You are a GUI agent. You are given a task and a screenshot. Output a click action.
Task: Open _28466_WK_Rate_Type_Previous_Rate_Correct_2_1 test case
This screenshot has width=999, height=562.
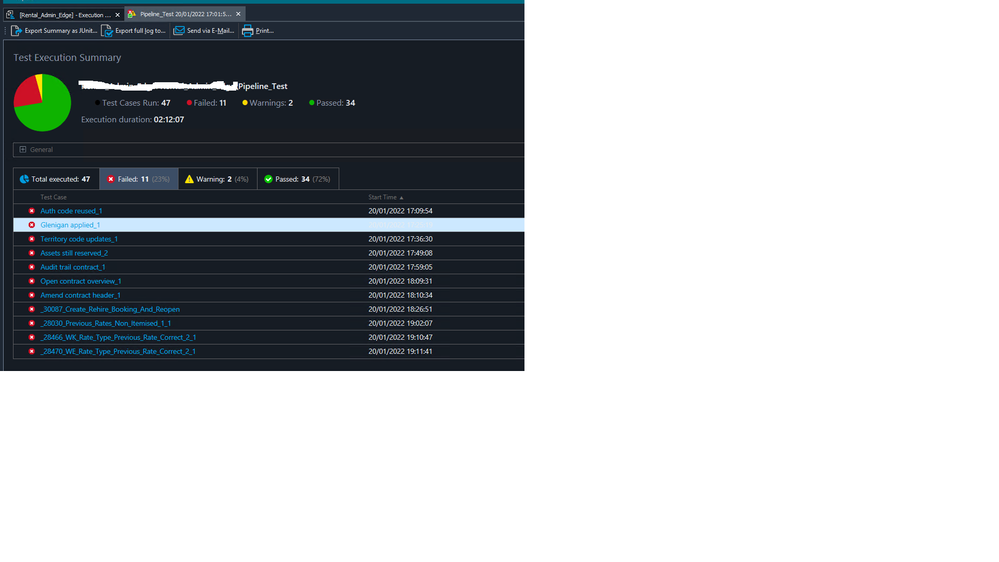point(118,337)
